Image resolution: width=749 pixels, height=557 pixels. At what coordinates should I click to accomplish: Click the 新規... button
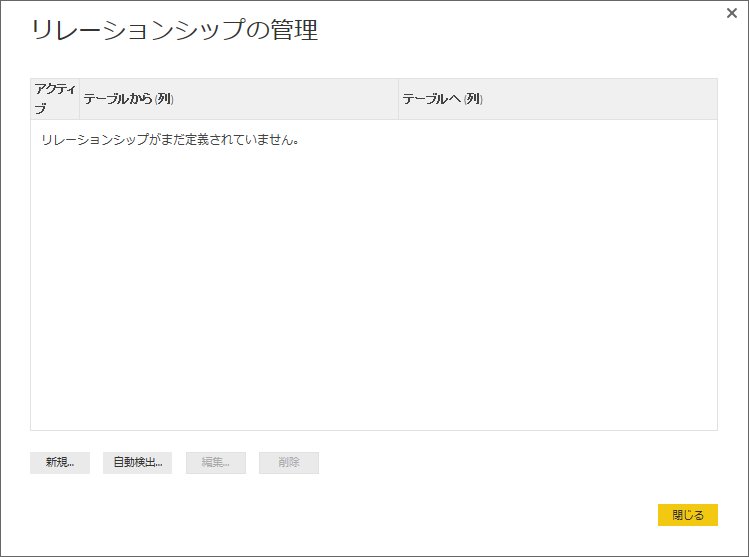tap(60, 462)
